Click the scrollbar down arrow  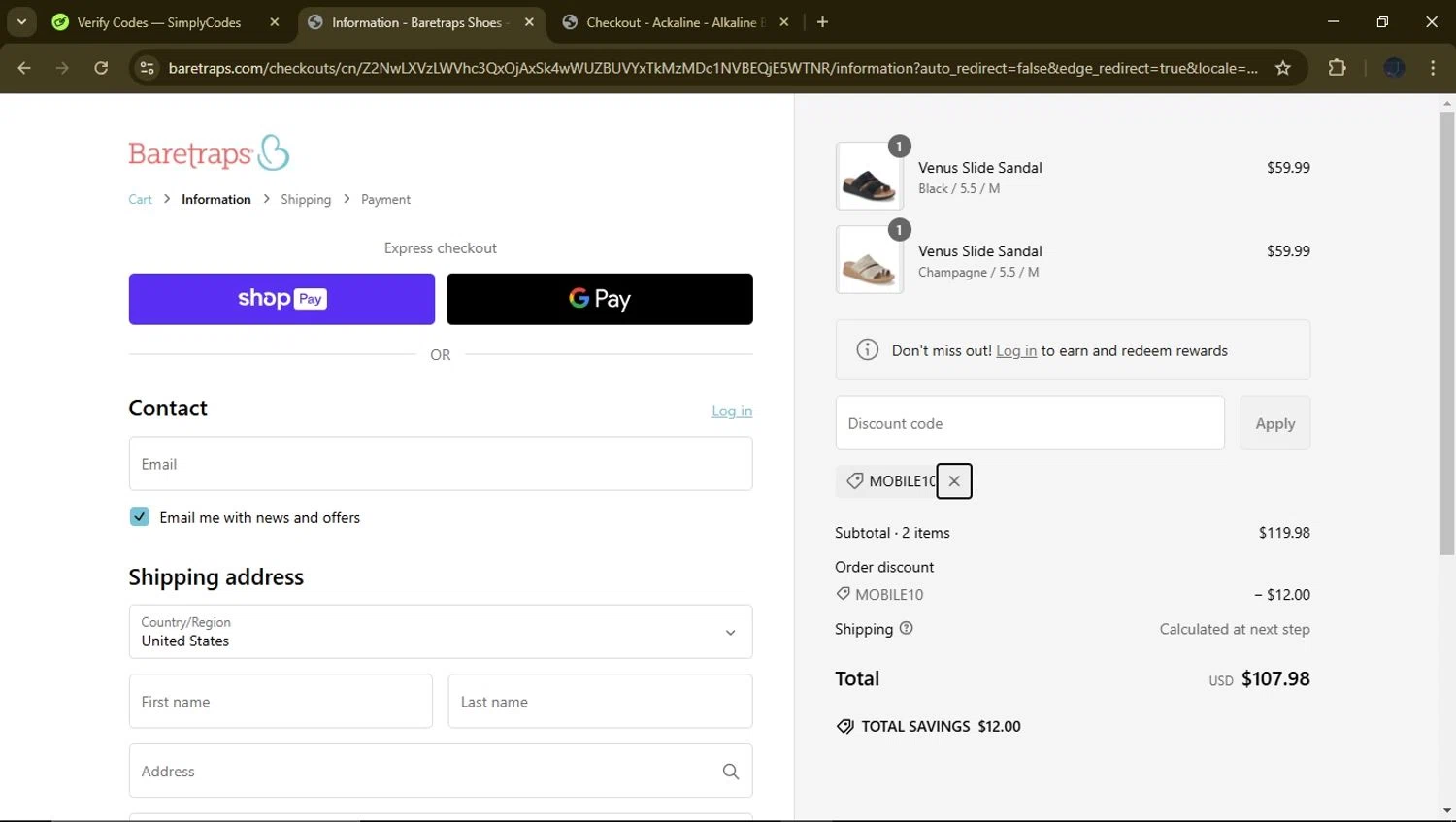click(x=1447, y=810)
